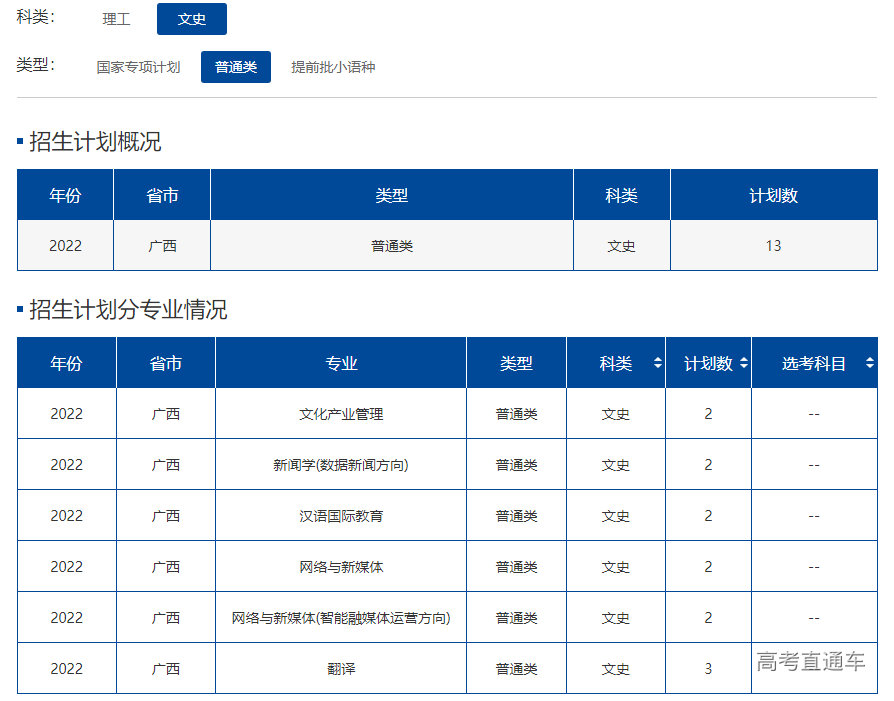Viewport: 894px width, 701px height.
Task: Switch 科类 filter to 理工
Action: point(117,19)
